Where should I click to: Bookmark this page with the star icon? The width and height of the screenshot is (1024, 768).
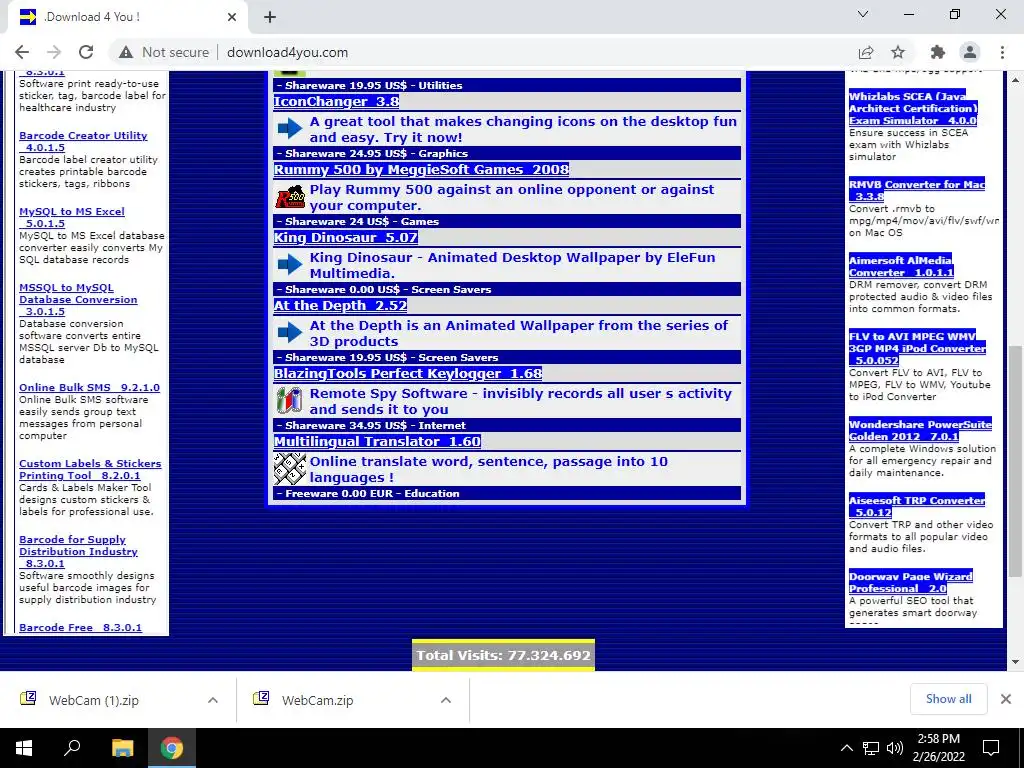(x=898, y=52)
